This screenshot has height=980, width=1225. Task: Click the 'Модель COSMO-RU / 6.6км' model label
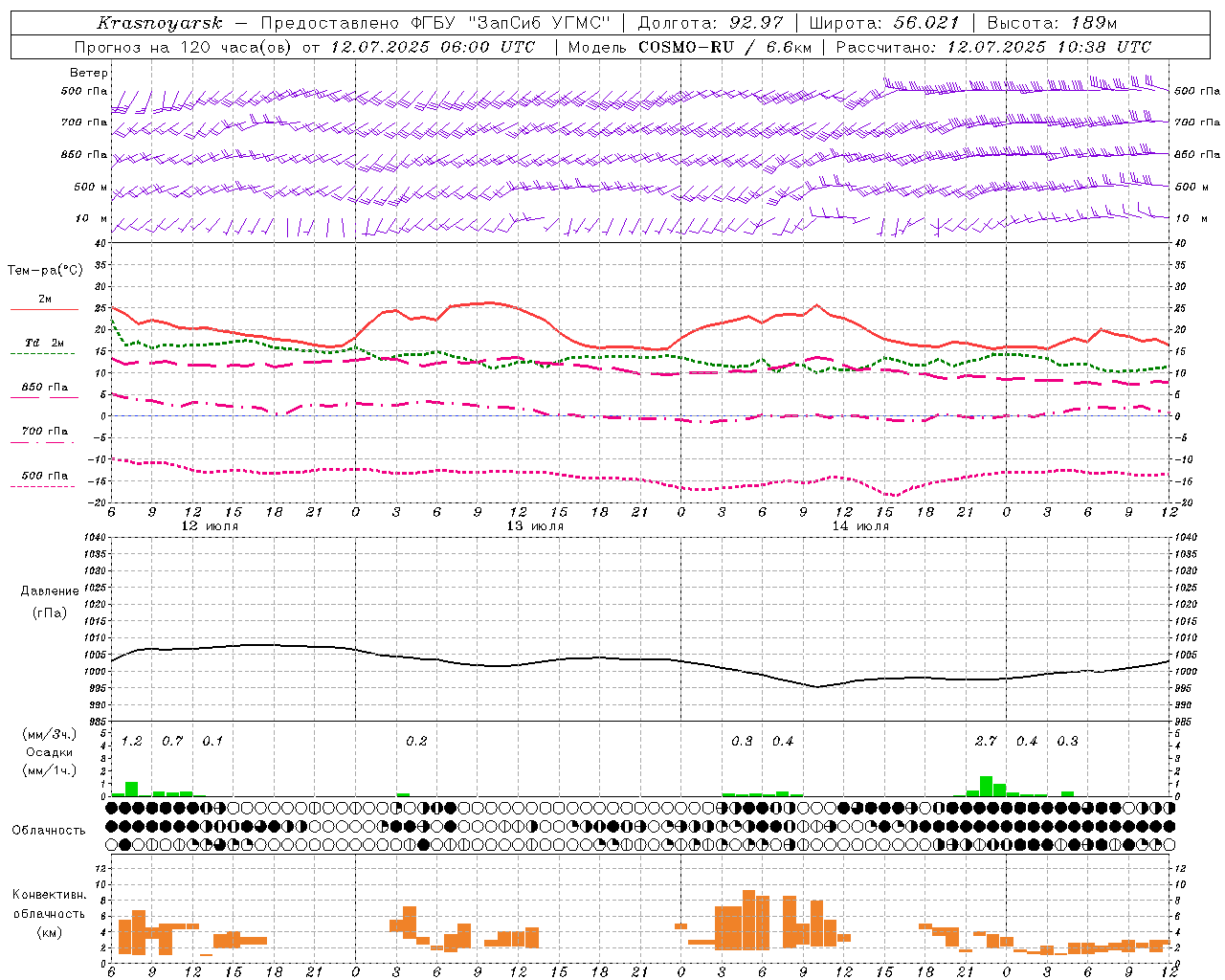point(689,47)
